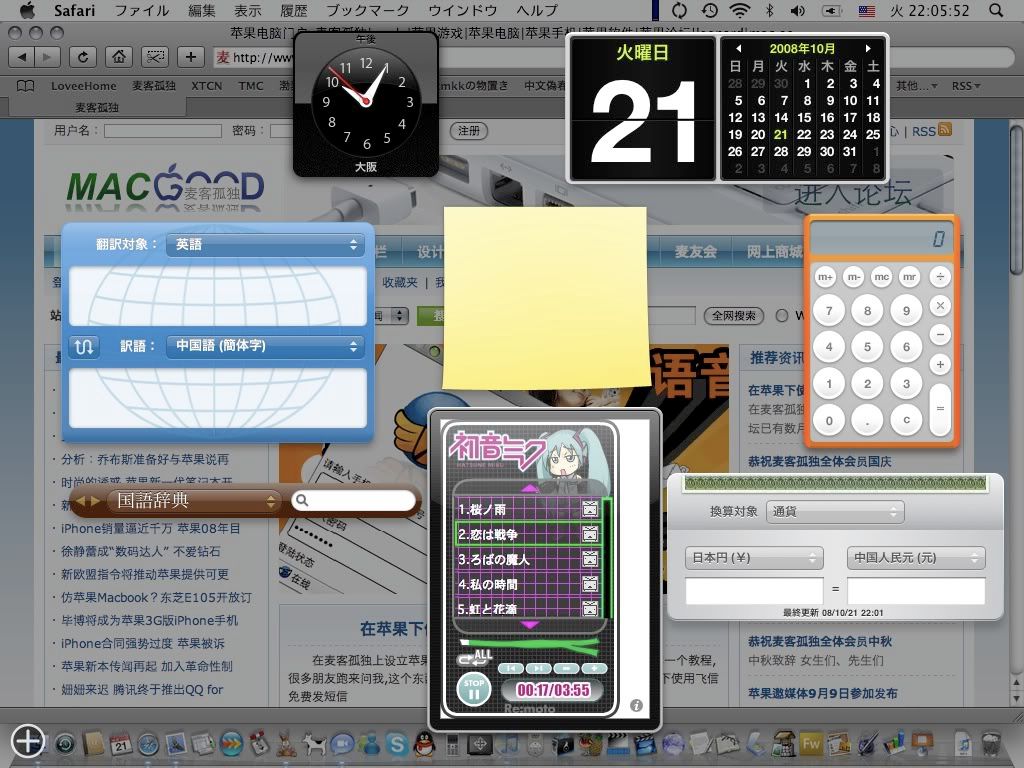Screen dimensions: 1024x768
Task: Raise volume with plus button in Miku player
Action: click(594, 668)
